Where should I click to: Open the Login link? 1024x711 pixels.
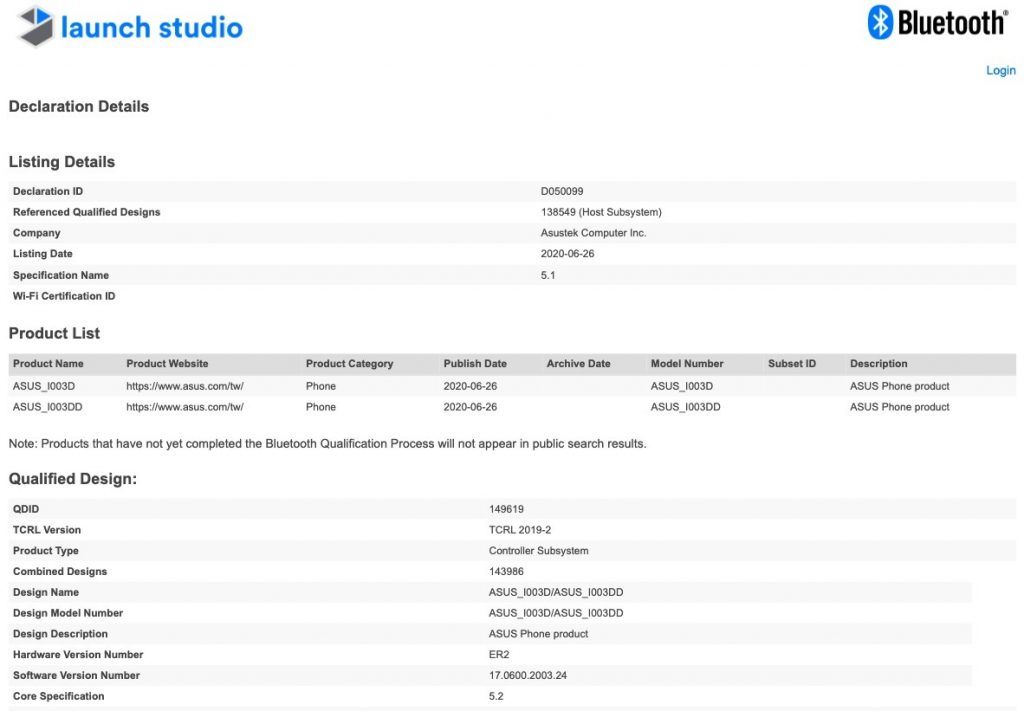[x=1000, y=71]
